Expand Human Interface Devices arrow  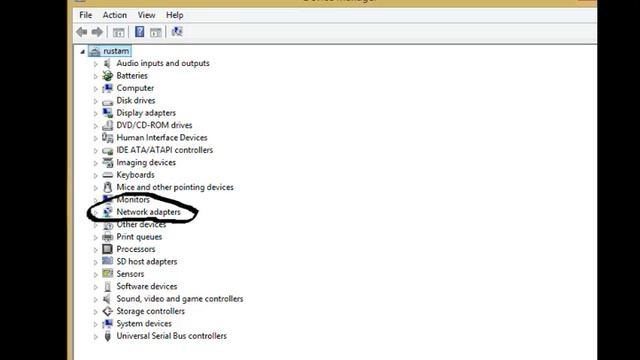[96, 138]
